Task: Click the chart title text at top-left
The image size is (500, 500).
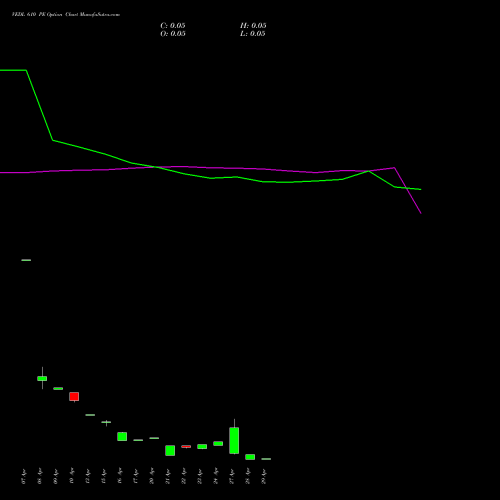Action: point(66,15)
